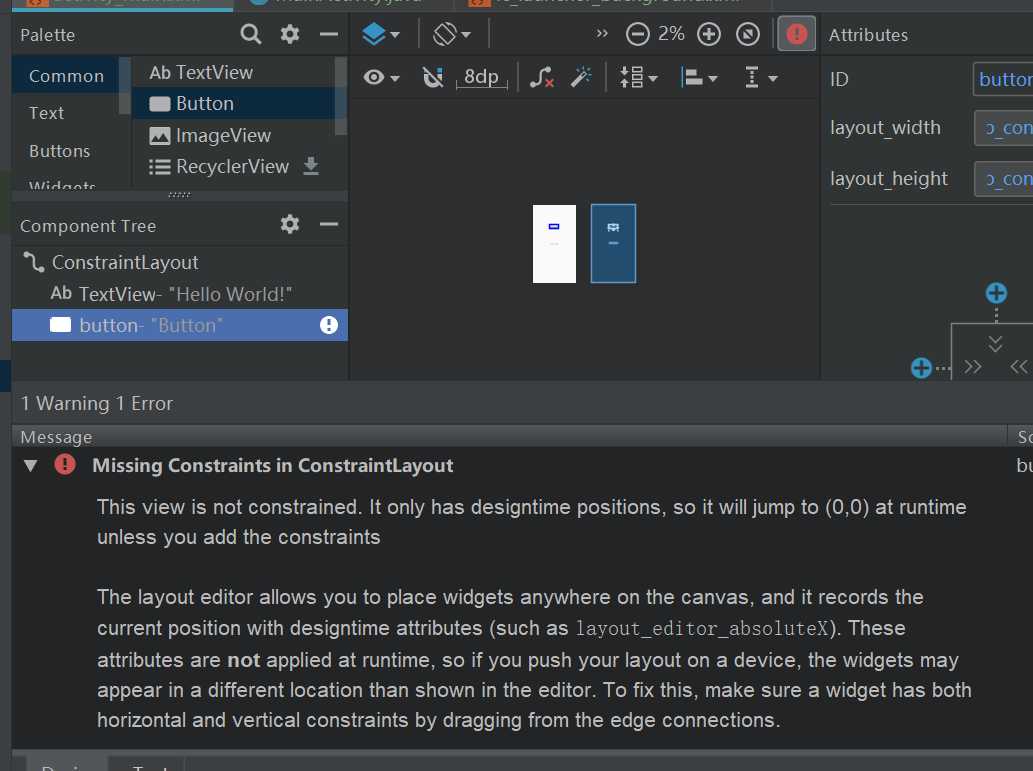Screen dimensions: 1033x771
Task: Toggle autoconnect magnet icon
Action: click(433, 78)
